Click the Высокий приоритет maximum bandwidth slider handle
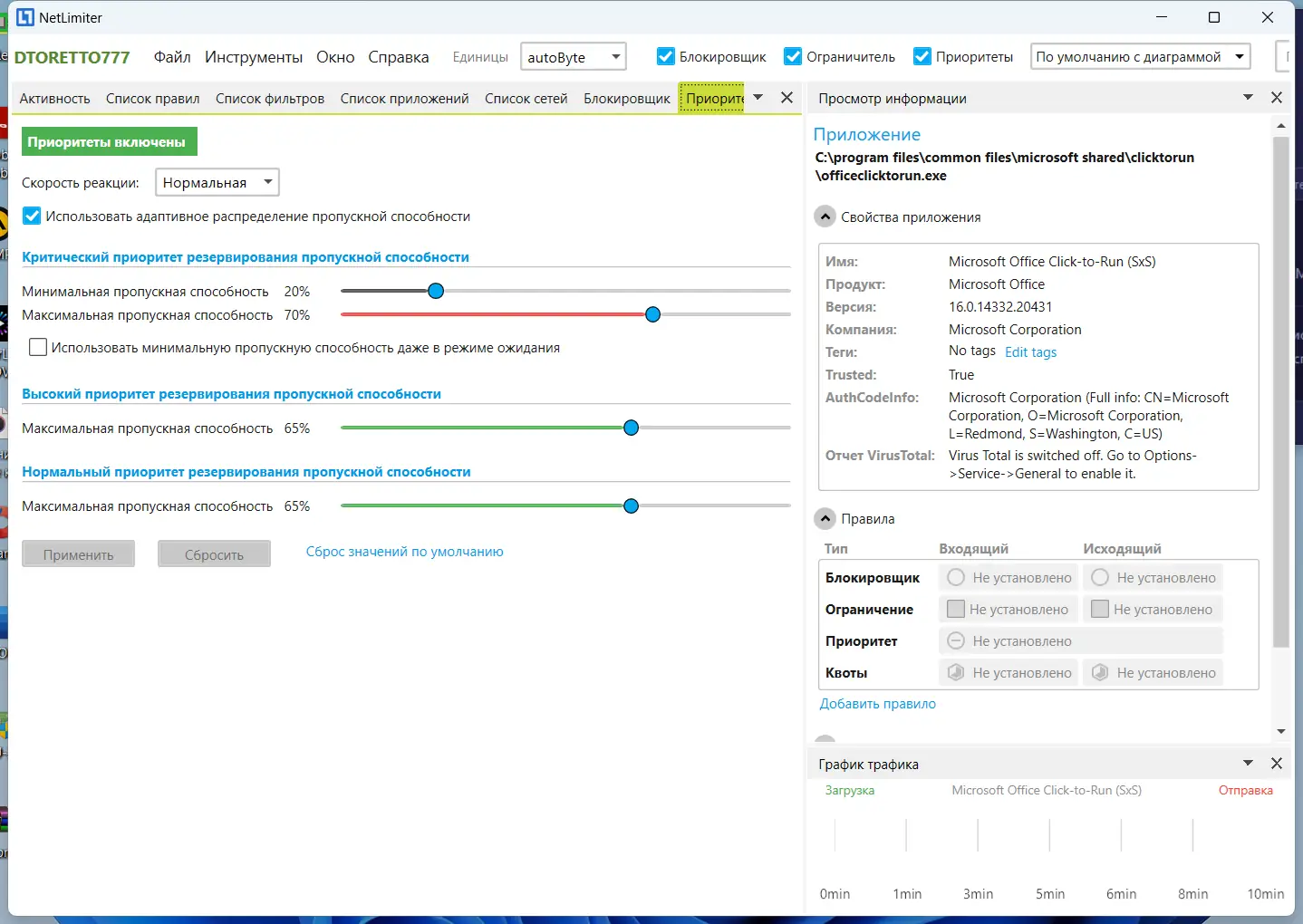The width and height of the screenshot is (1303, 924). [632, 428]
